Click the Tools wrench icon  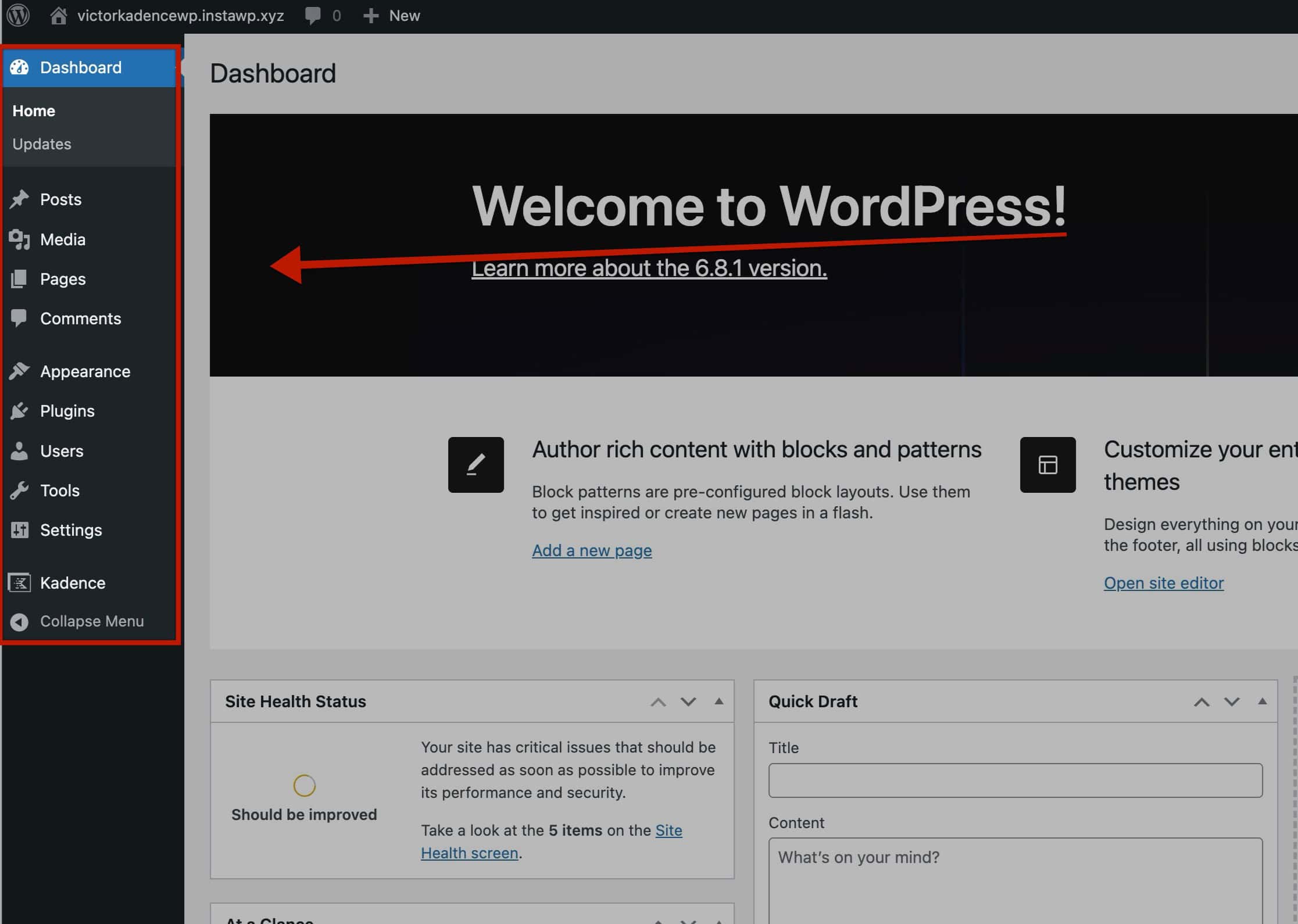click(19, 490)
